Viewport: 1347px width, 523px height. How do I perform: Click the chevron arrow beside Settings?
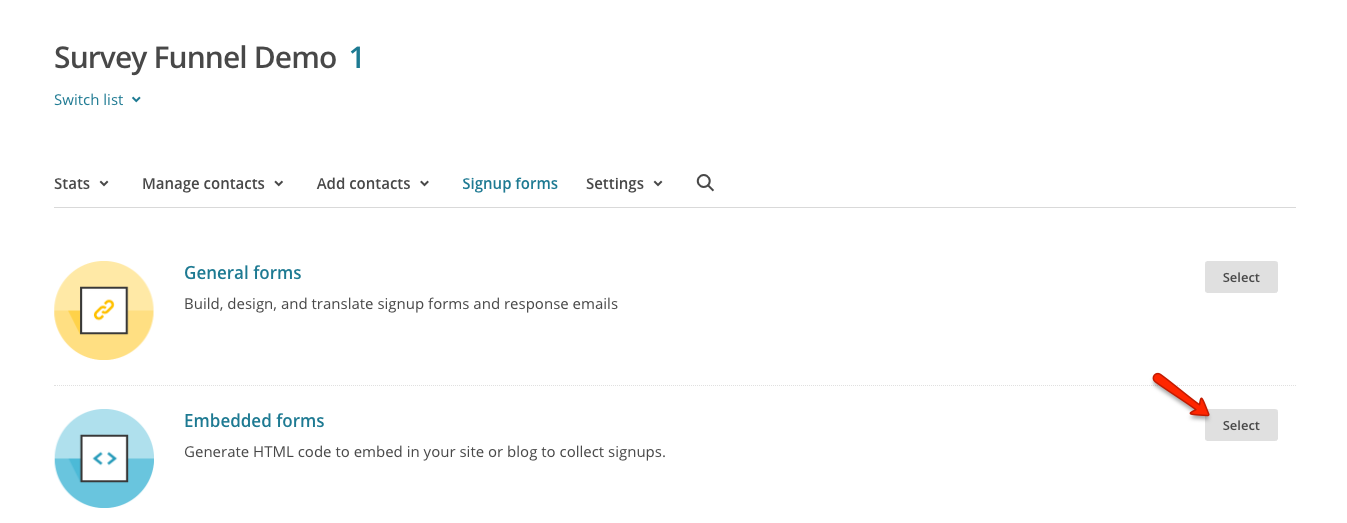pos(658,184)
